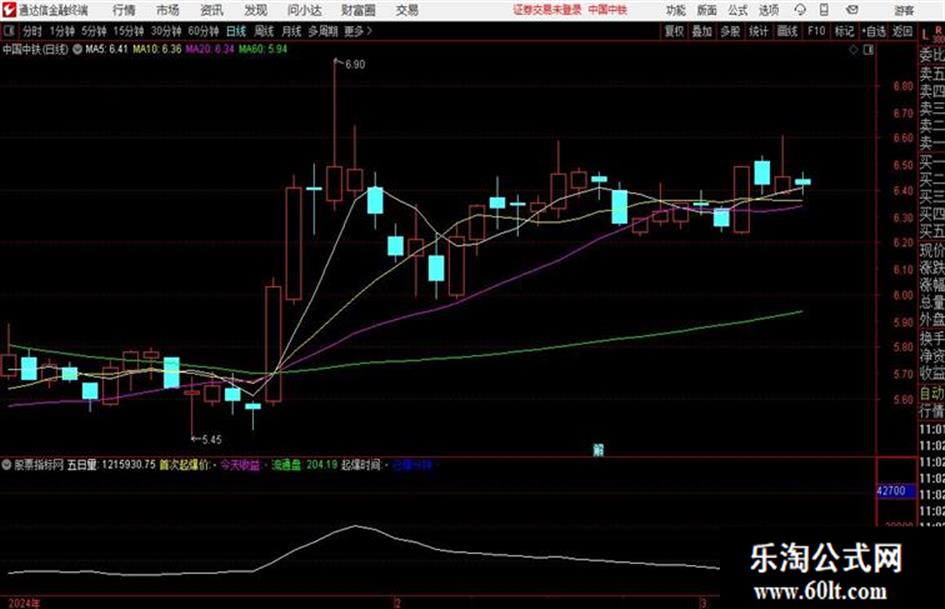Open the 功能 menu

[x=676, y=10]
